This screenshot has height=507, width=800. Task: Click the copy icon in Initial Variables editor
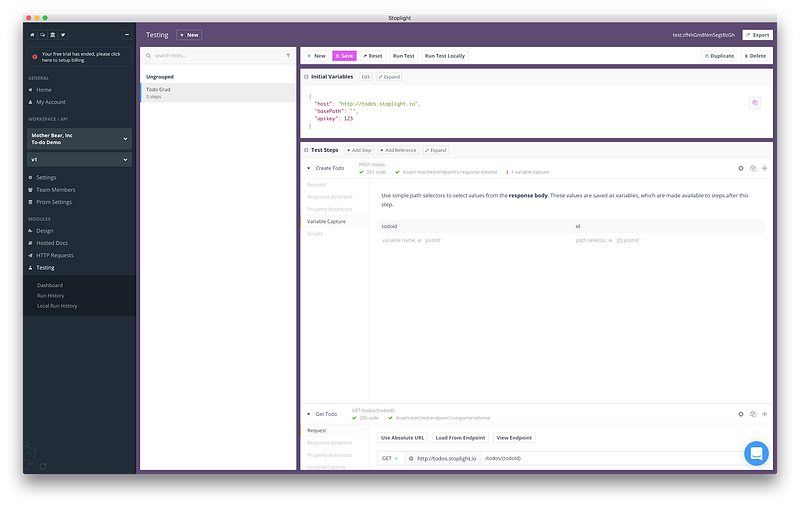755,103
